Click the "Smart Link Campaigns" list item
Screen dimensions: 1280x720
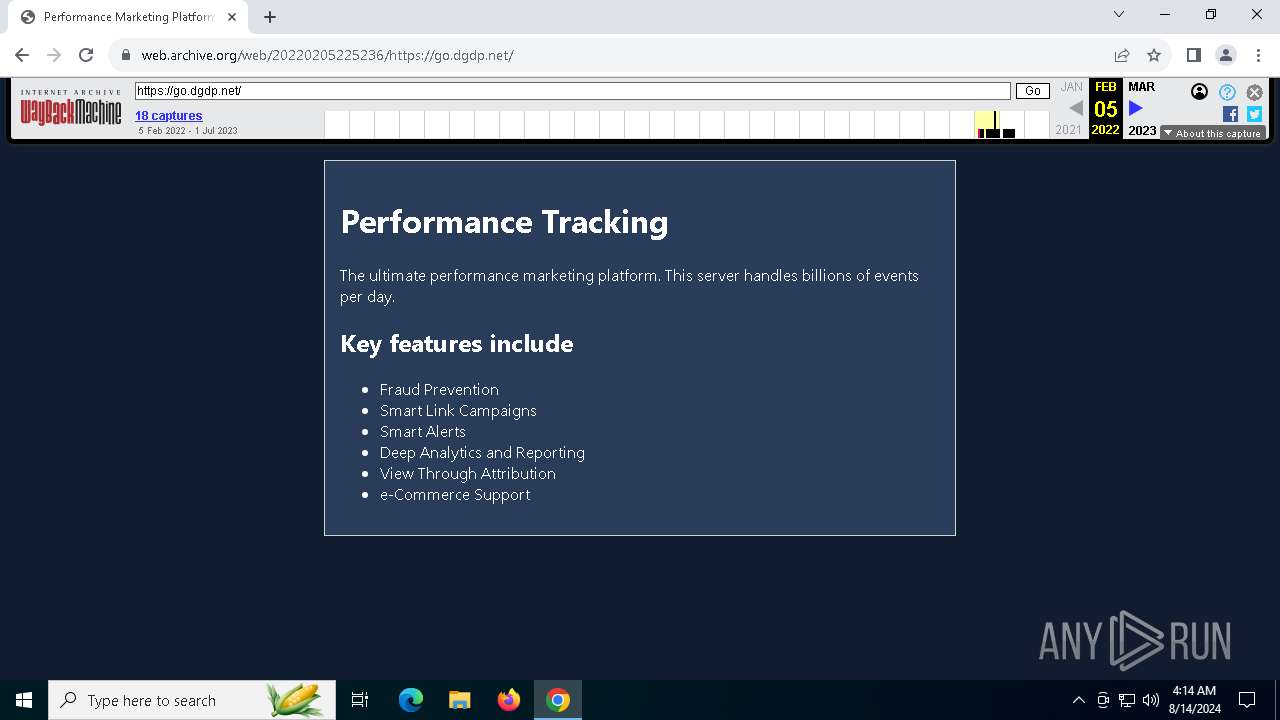coord(458,411)
